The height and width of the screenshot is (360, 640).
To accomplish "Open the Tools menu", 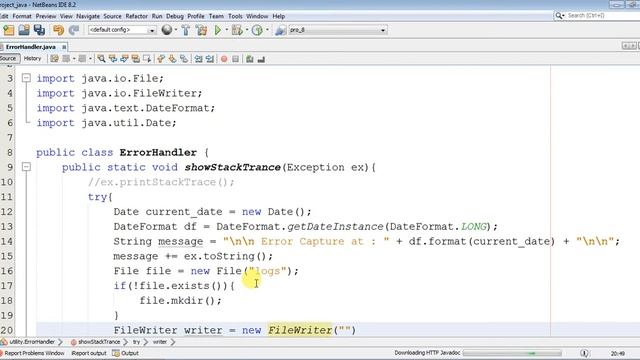I will tap(235, 16).
